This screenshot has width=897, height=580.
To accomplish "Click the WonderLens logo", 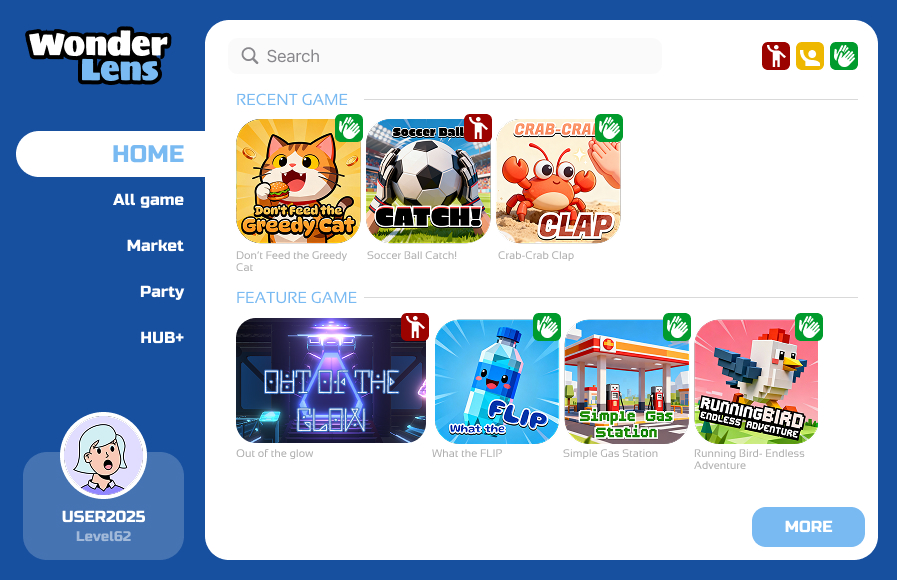I will (98, 56).
